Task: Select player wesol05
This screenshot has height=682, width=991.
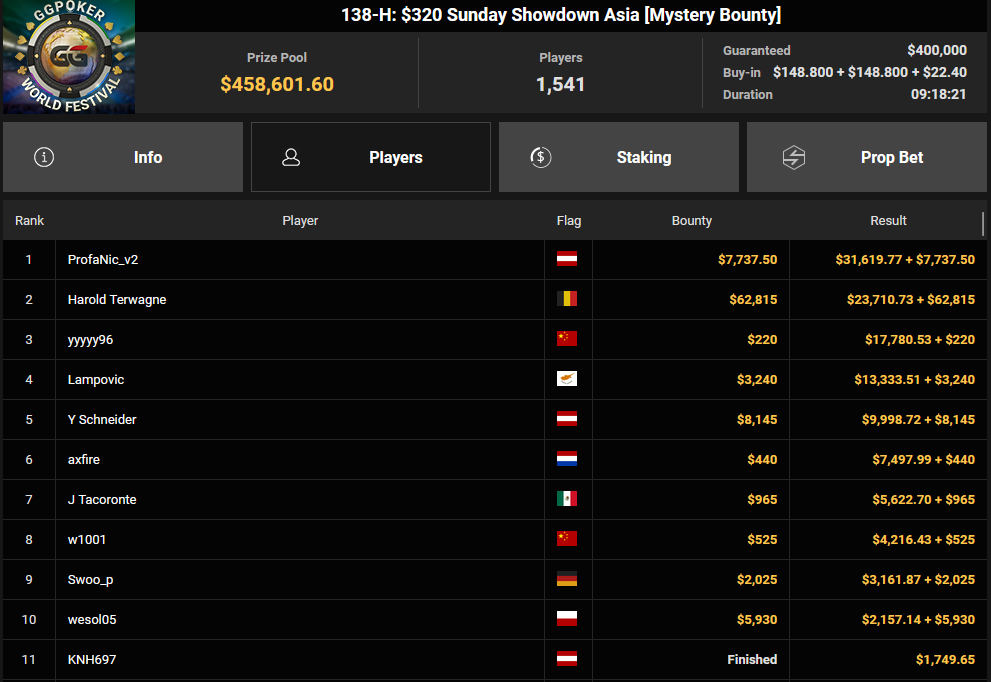Action: (x=92, y=619)
